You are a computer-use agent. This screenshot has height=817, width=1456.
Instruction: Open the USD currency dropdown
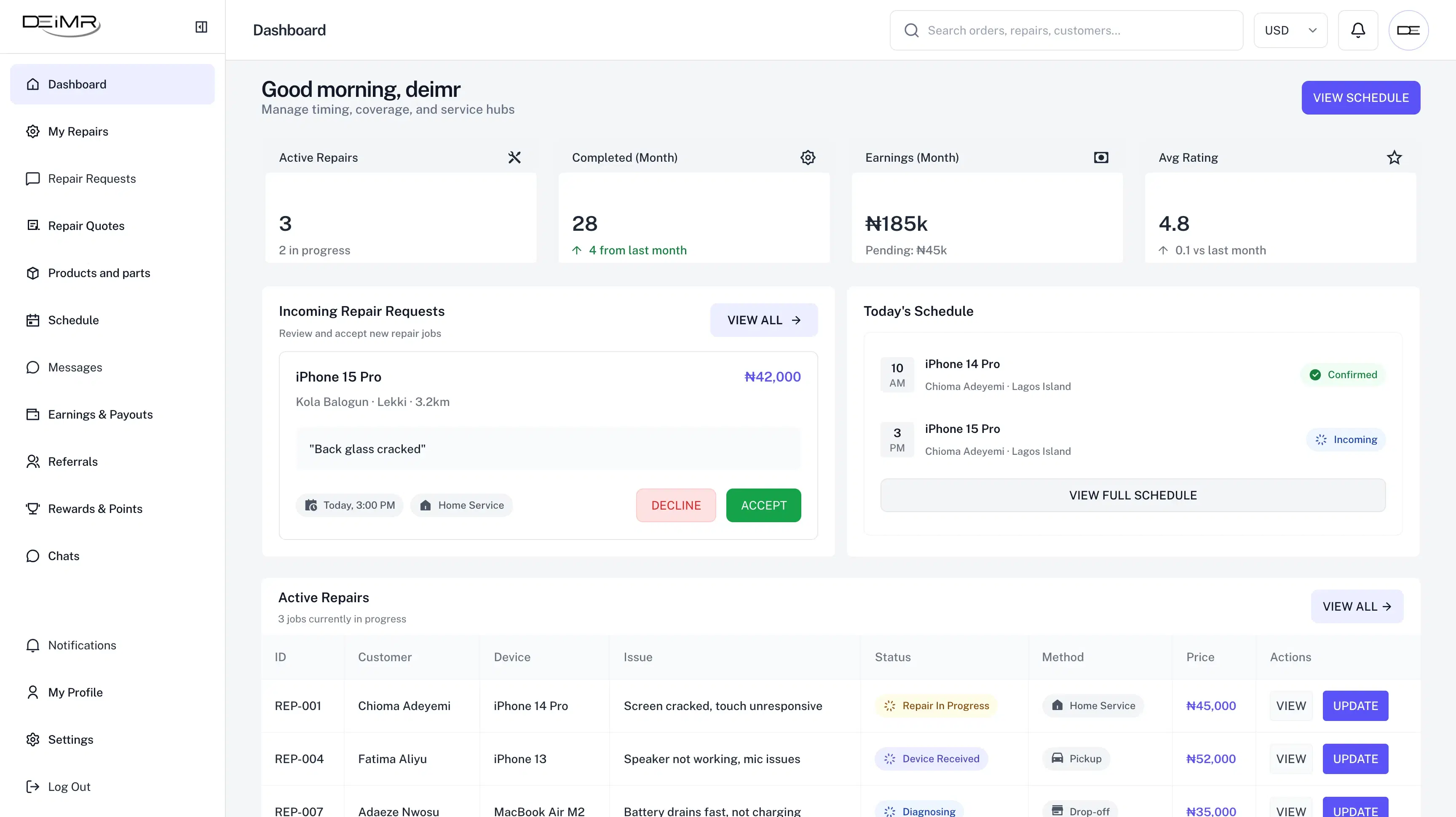click(x=1290, y=30)
